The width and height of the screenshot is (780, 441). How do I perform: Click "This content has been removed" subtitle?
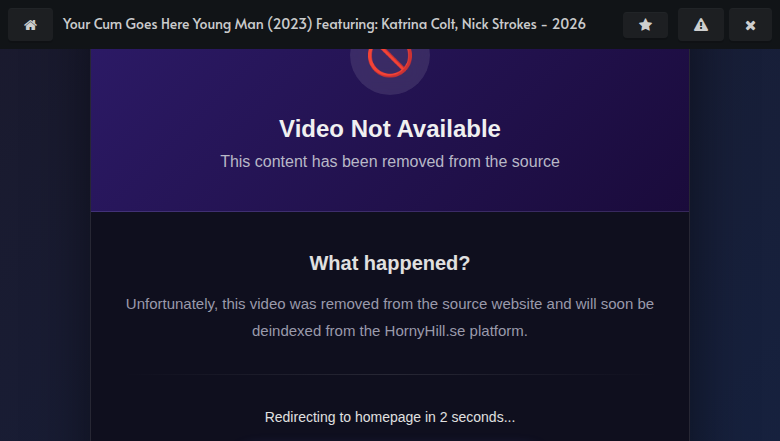tap(390, 161)
